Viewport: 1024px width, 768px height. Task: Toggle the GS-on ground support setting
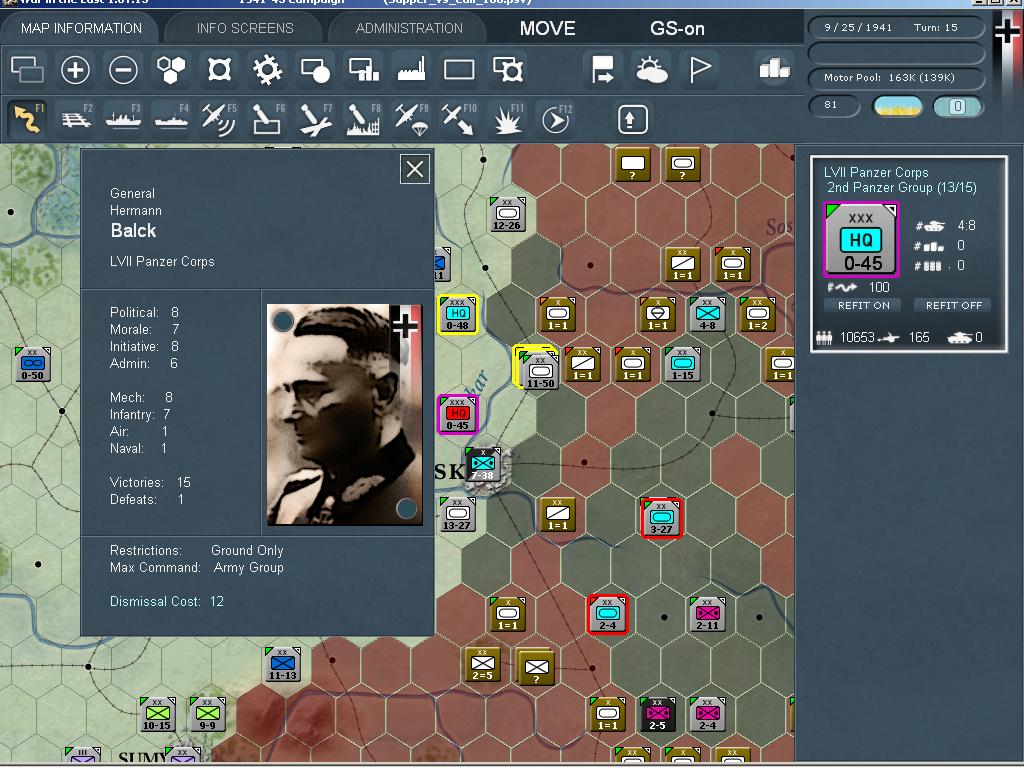[677, 28]
